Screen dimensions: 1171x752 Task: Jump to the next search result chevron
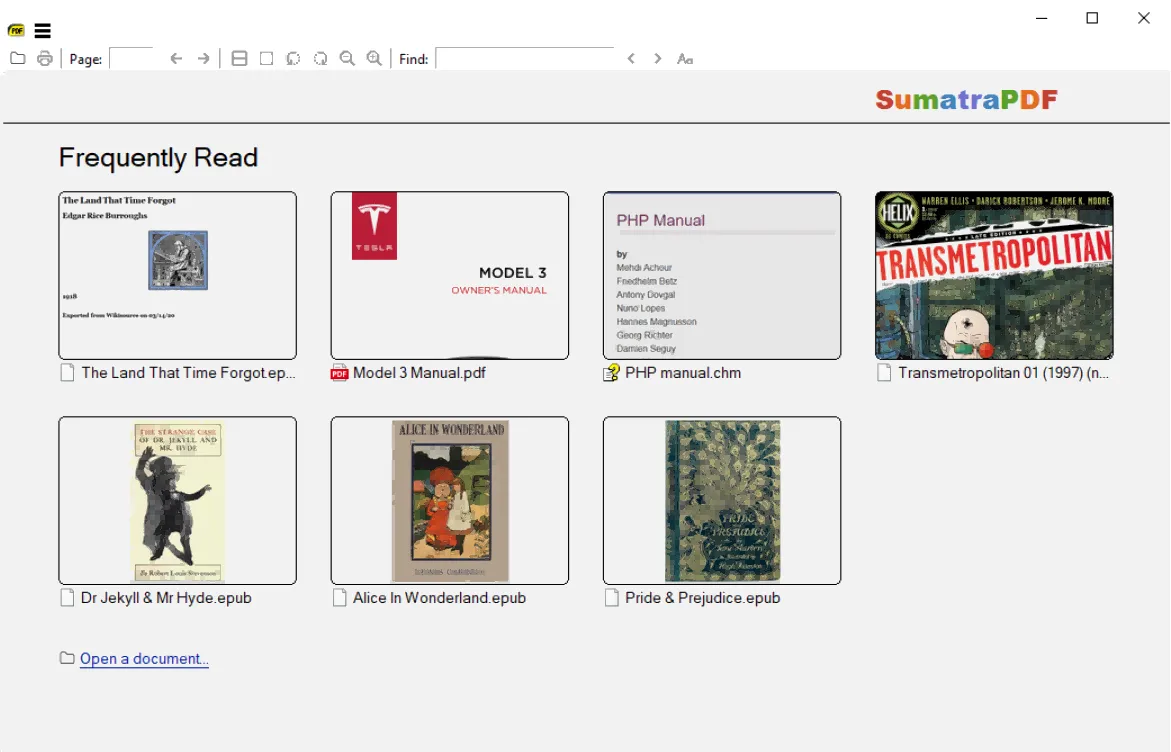click(x=657, y=59)
